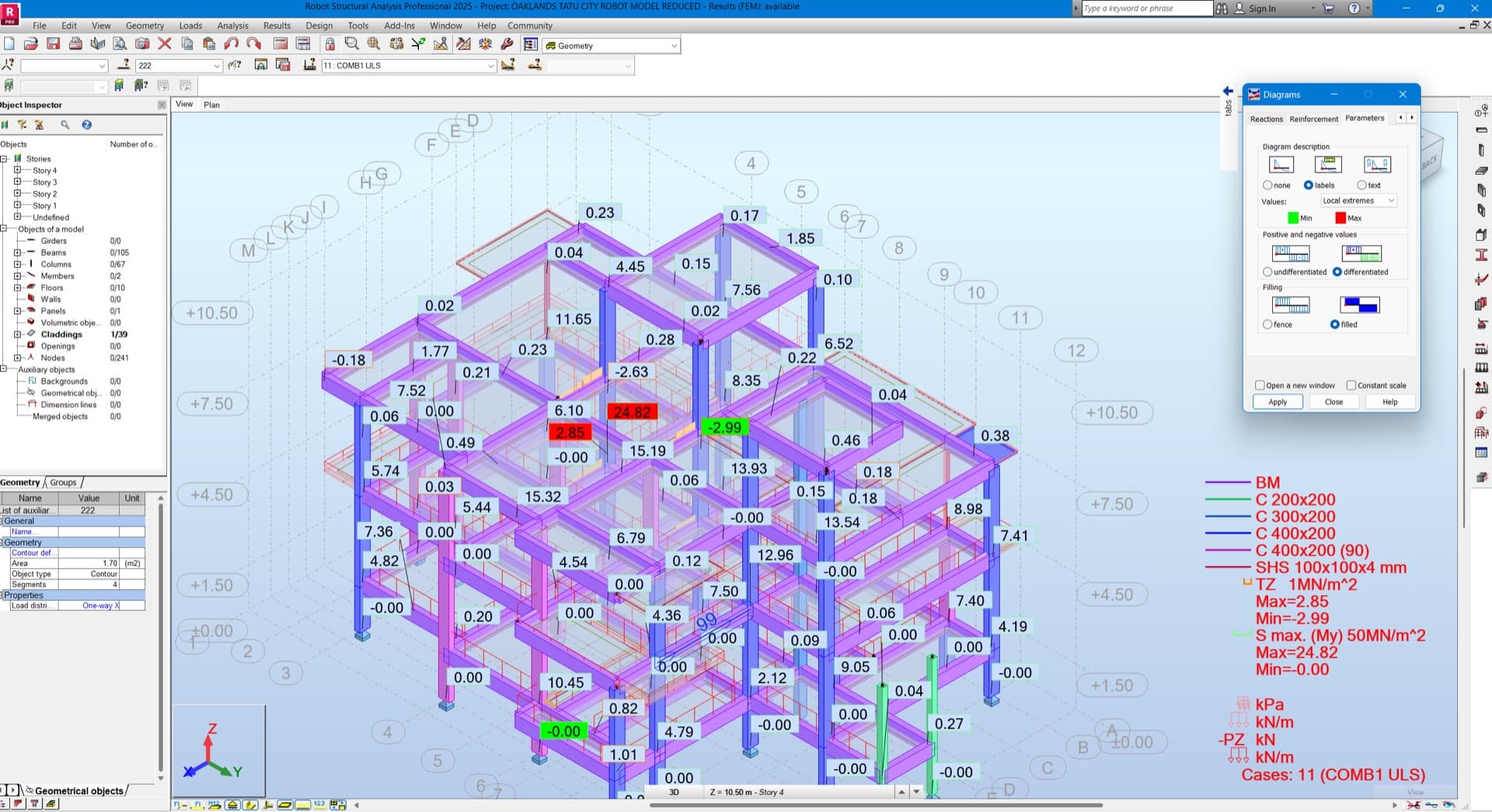Click the New project icon
The height and width of the screenshot is (812, 1492).
pyautogui.click(x=9, y=44)
